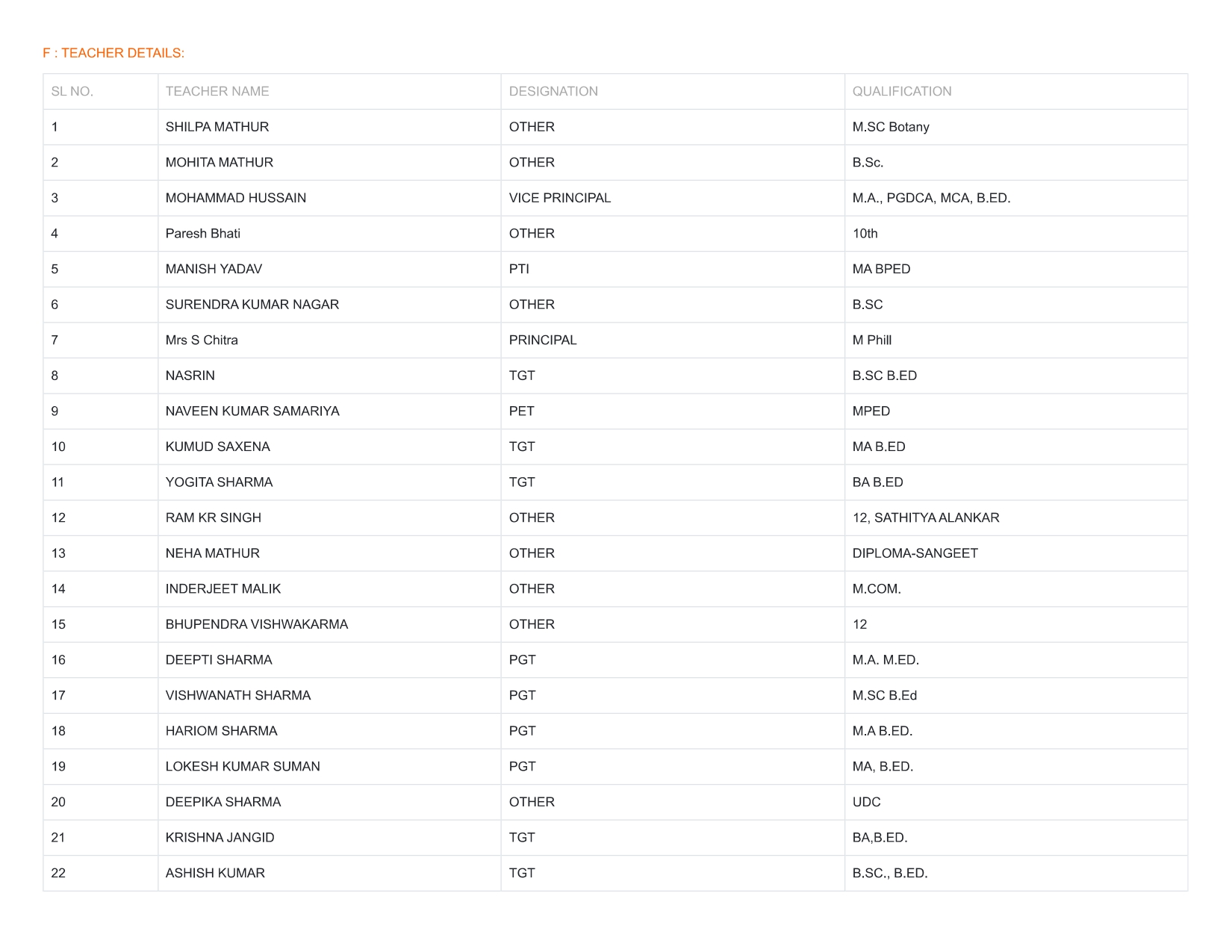Select the name SHILPA MATHUR
Viewport: 1232px width, 952px height.
coord(217,127)
